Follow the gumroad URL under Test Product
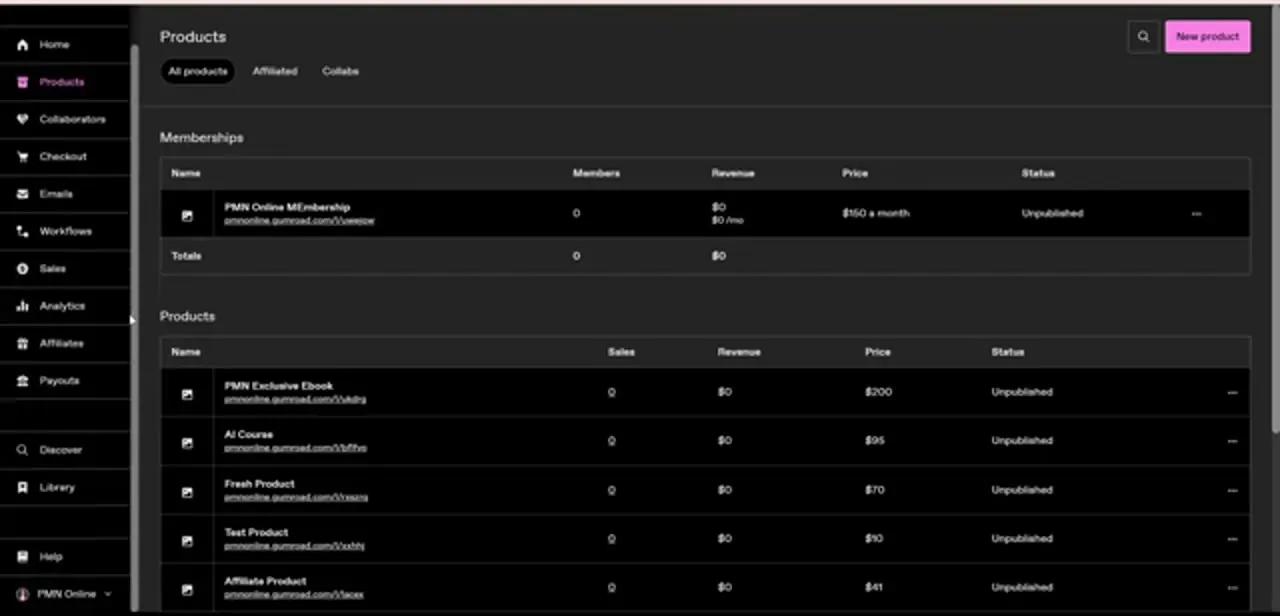 pyautogui.click(x=294, y=546)
